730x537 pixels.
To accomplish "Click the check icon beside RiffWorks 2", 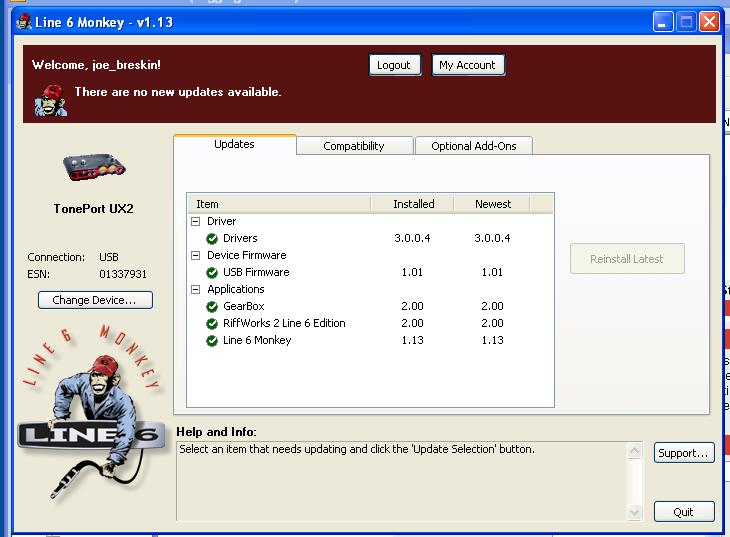I will [212, 323].
